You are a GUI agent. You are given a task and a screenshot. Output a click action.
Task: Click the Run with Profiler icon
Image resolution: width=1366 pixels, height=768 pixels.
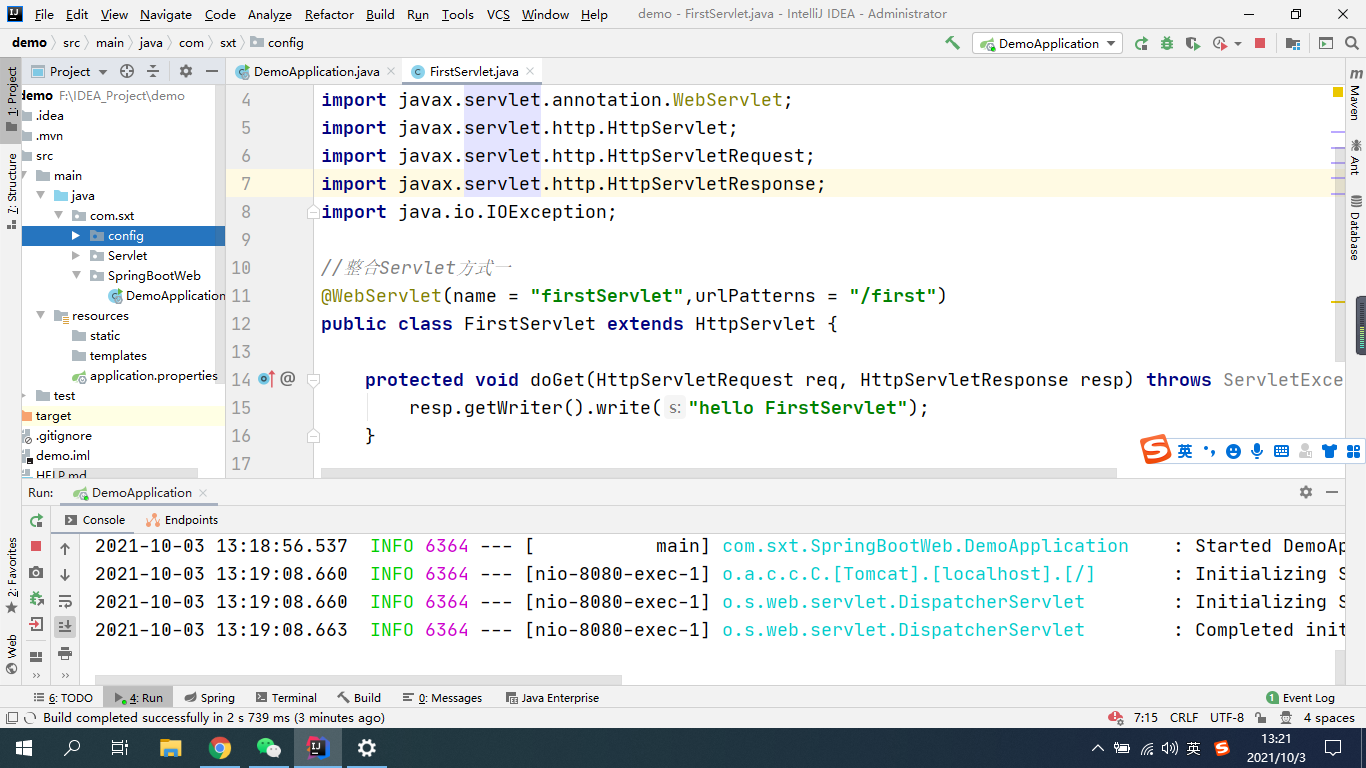coord(1219,43)
